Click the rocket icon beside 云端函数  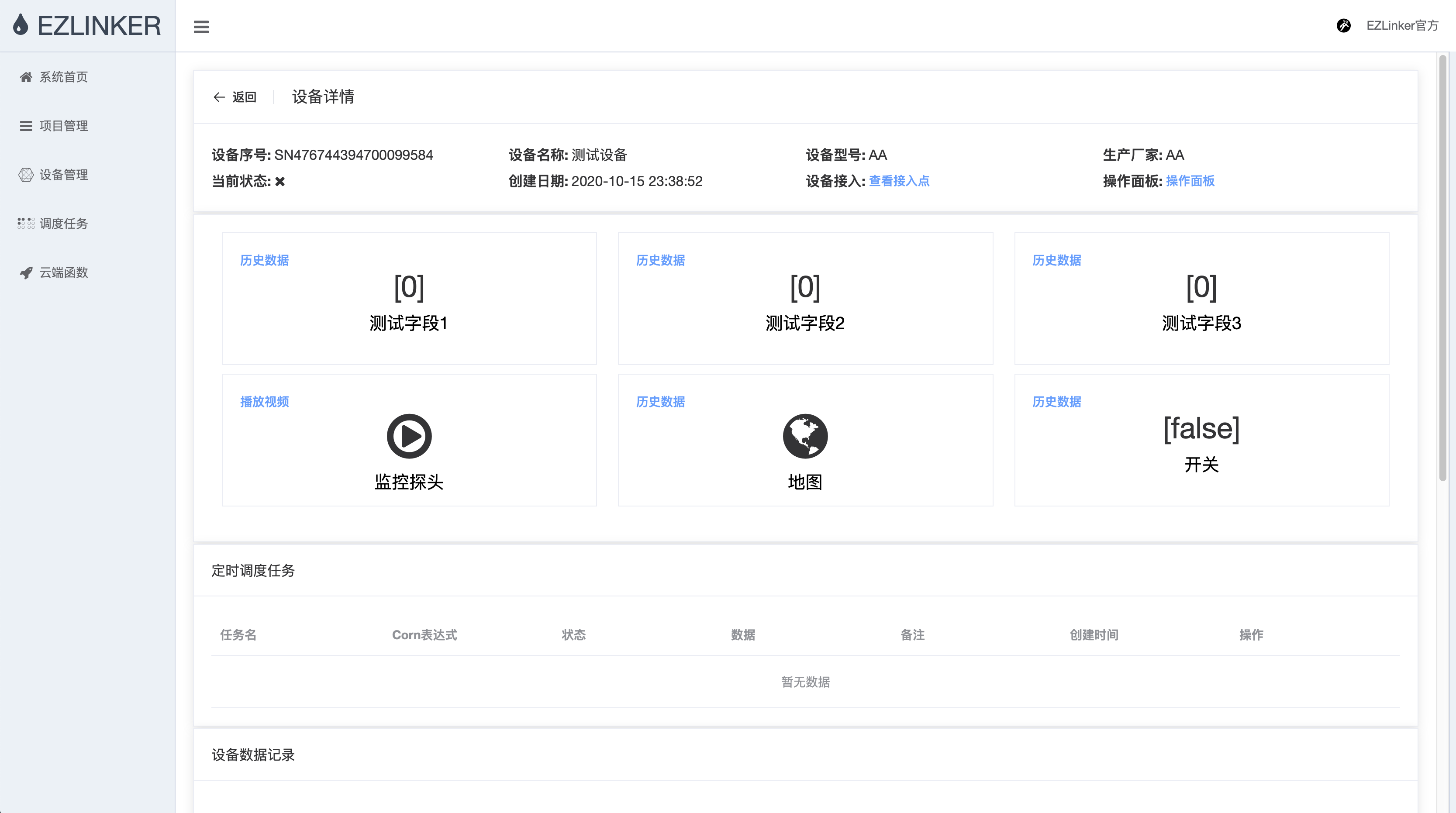tap(26, 273)
